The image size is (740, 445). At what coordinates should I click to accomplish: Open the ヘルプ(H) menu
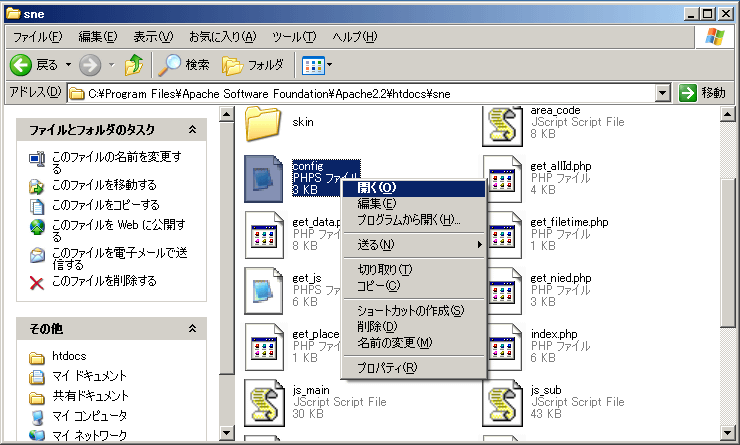click(354, 37)
